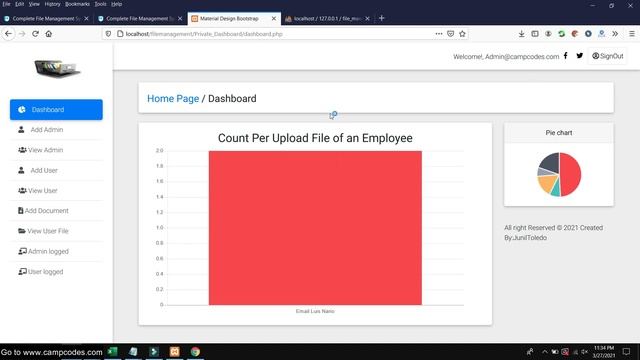Click the Home Page breadcrumb link
This screenshot has height=360, width=640.
point(173,99)
